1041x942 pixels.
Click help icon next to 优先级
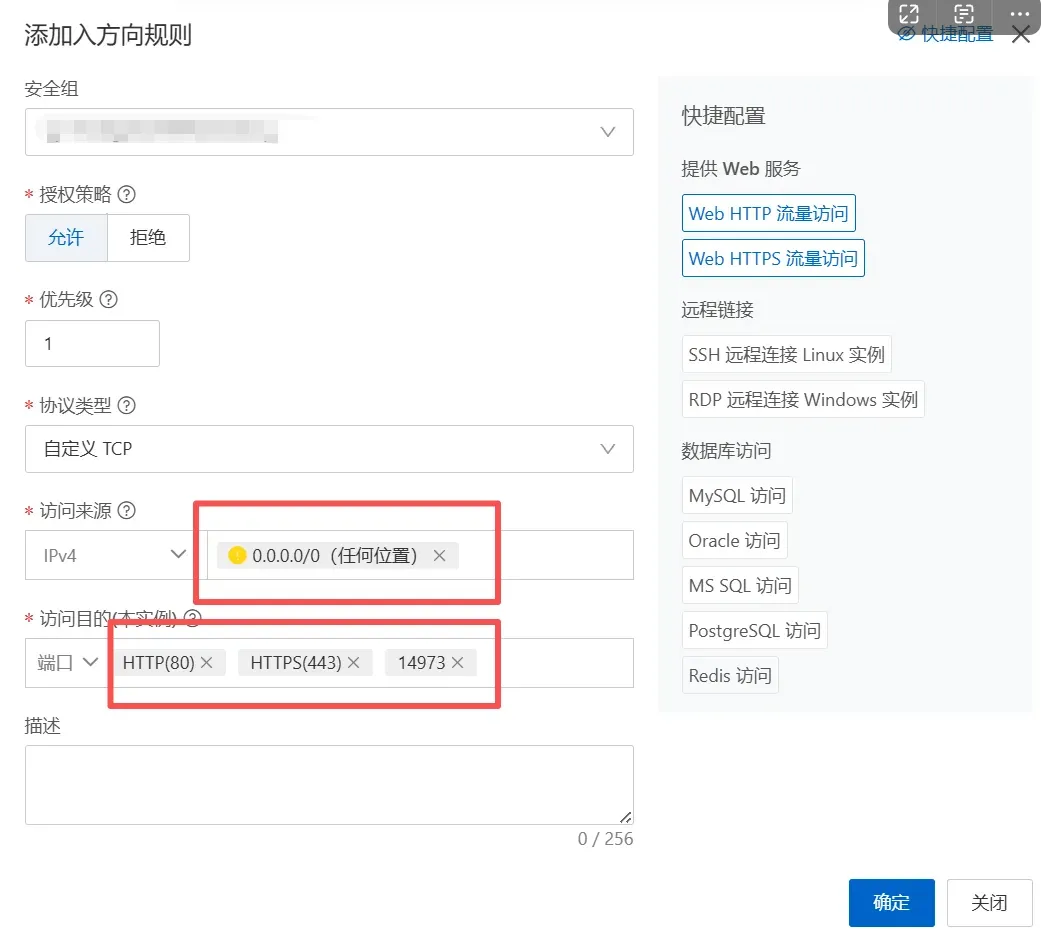108,299
